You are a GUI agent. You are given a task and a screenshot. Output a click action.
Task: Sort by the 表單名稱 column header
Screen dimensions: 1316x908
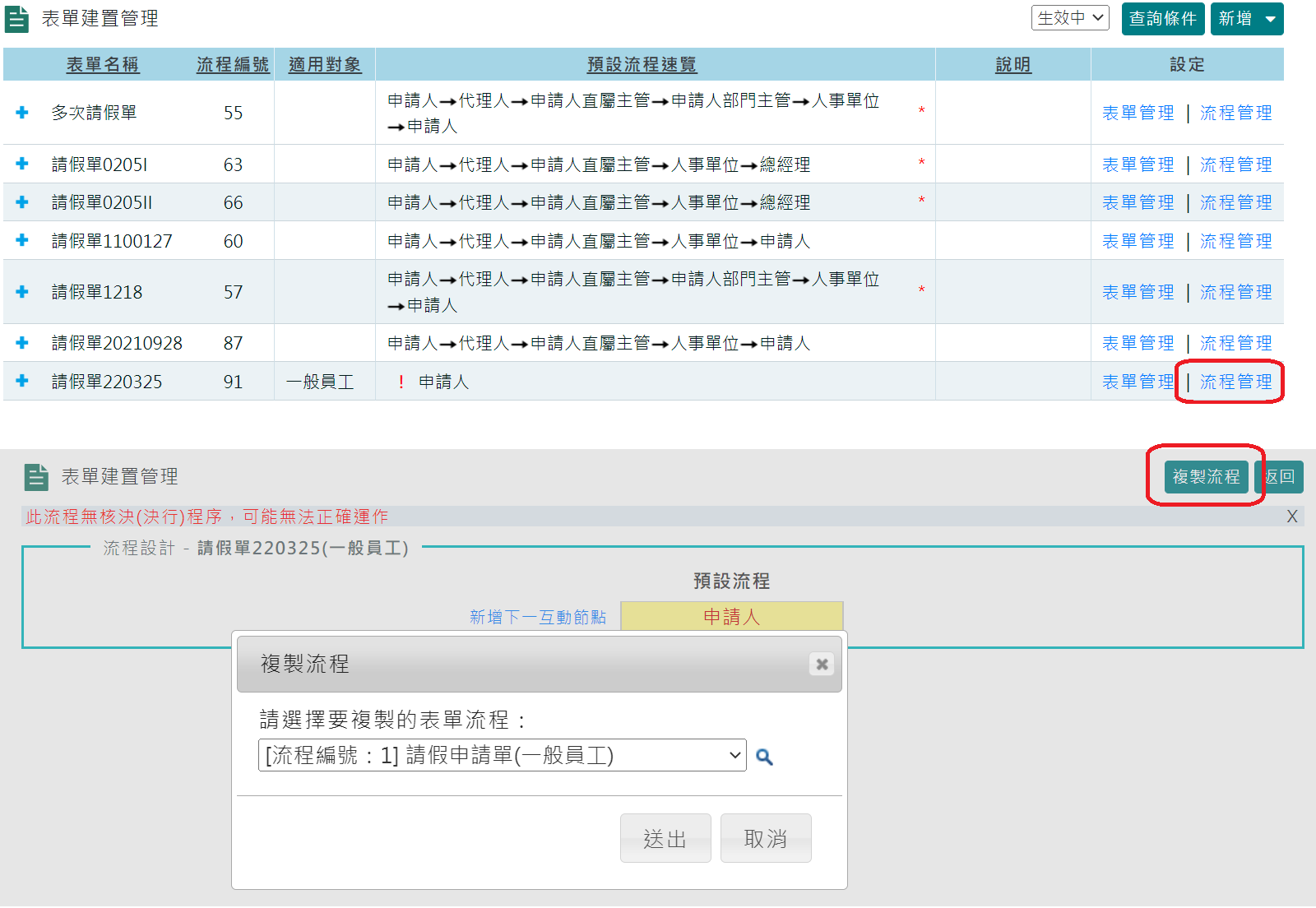coord(102,63)
